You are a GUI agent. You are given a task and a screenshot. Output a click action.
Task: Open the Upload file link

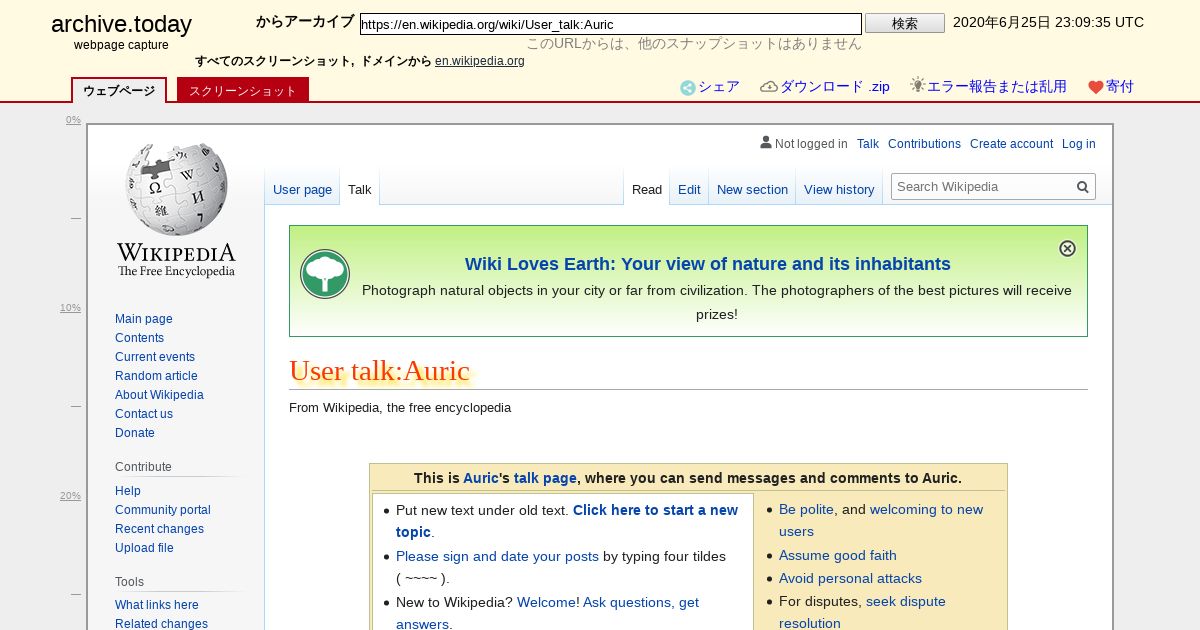[x=144, y=548]
